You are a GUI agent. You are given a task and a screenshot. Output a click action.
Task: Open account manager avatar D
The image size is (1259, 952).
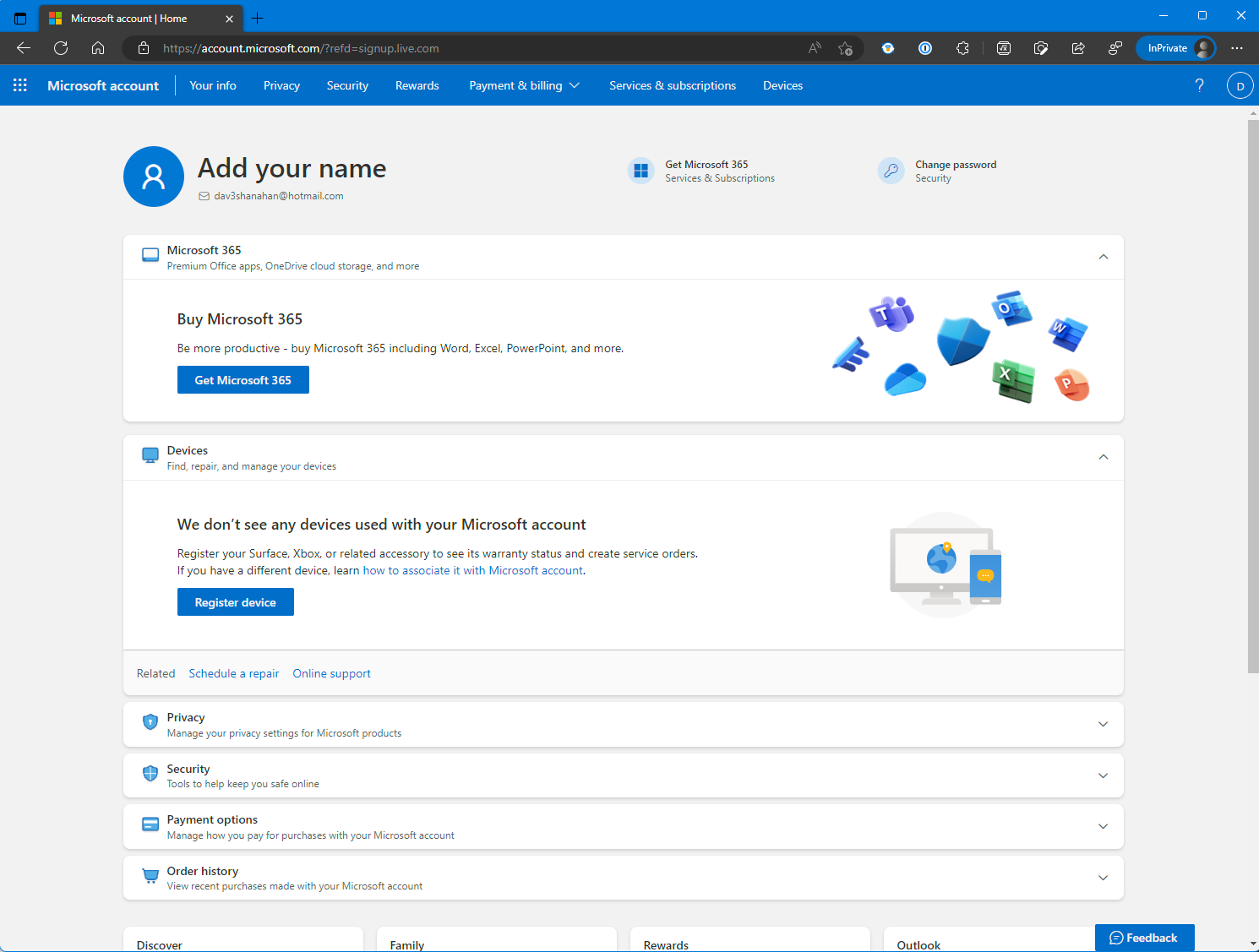pos(1240,85)
